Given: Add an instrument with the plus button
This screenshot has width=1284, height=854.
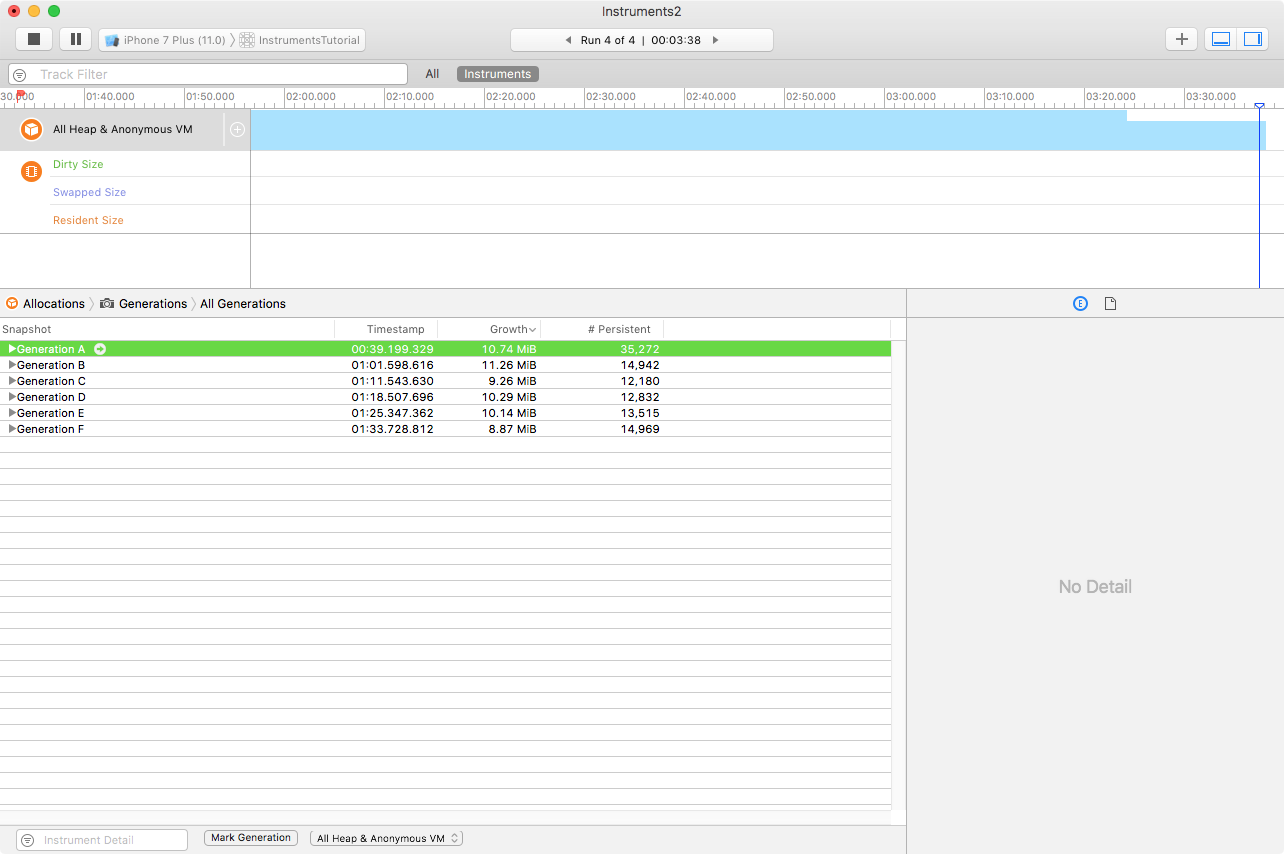Looking at the screenshot, I should click(x=1181, y=39).
